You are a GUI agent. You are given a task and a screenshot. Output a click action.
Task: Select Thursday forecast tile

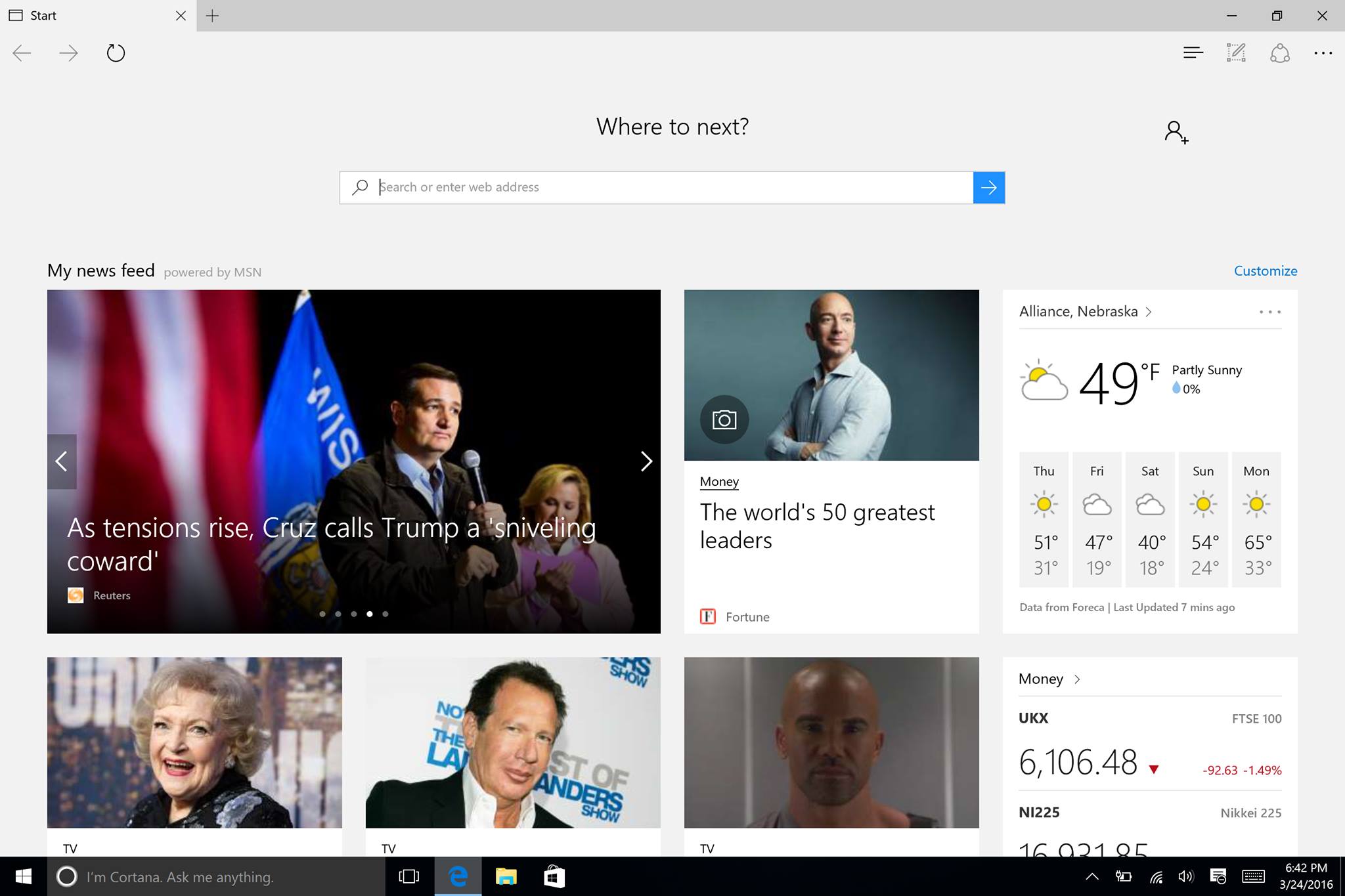pyautogui.click(x=1044, y=519)
